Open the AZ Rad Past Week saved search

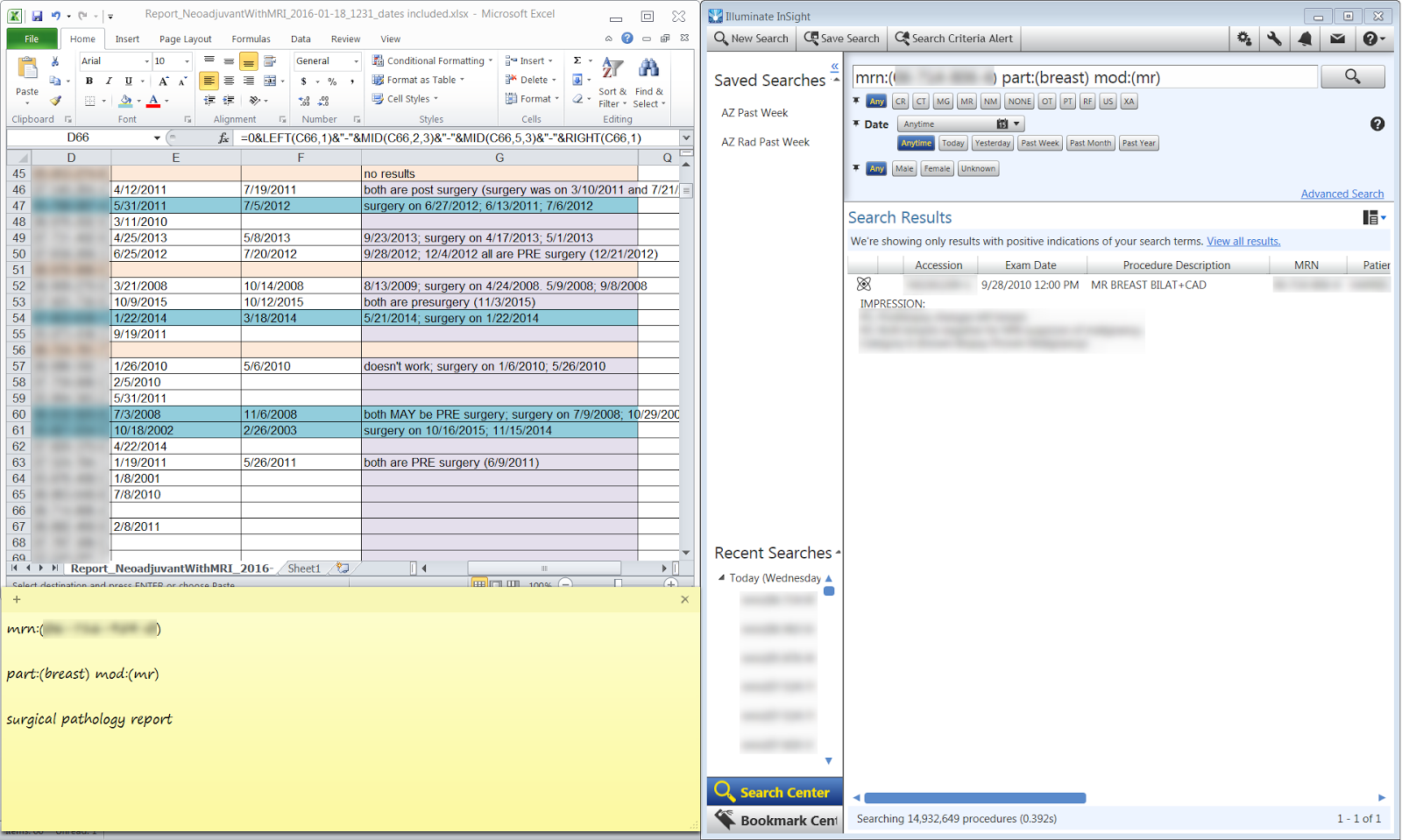click(765, 142)
